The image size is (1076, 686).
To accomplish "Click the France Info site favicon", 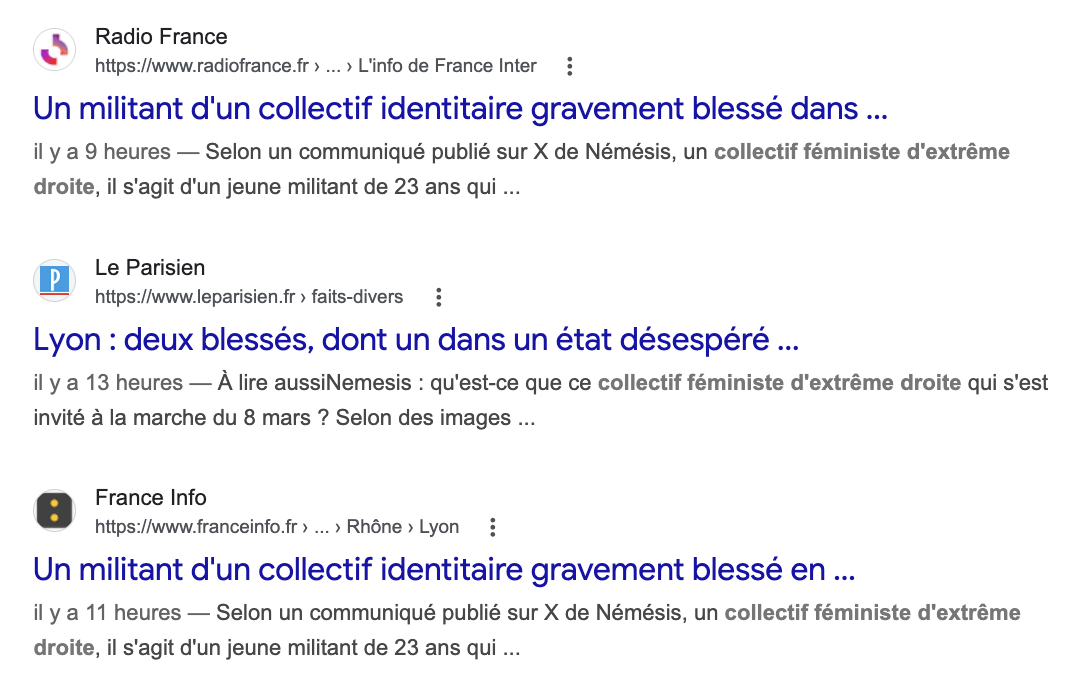I will (x=53, y=510).
